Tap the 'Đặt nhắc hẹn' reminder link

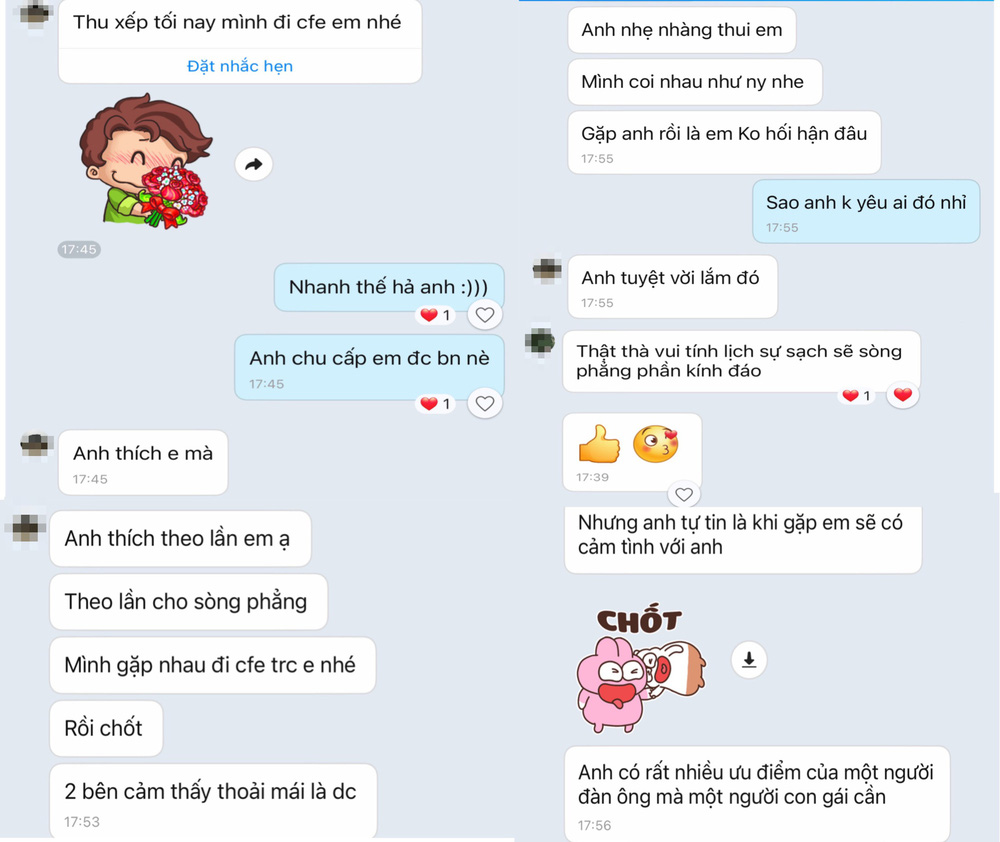[240, 66]
